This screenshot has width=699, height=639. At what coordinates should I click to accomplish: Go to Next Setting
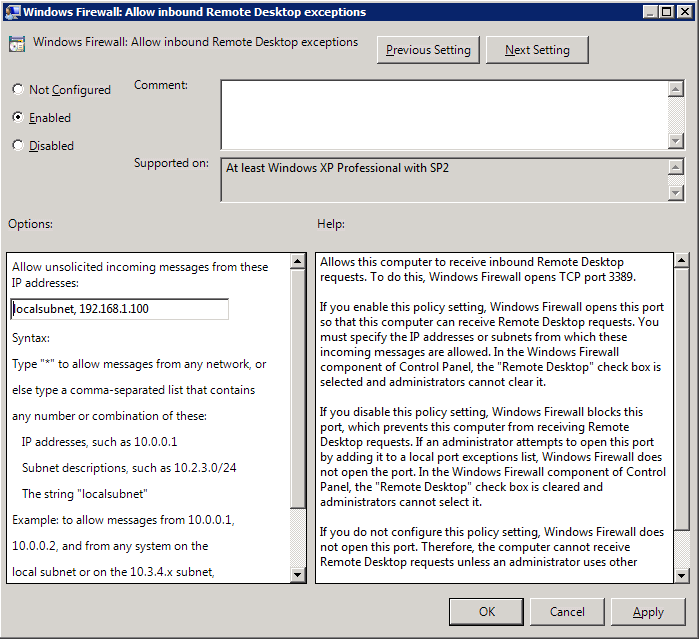tap(537, 50)
